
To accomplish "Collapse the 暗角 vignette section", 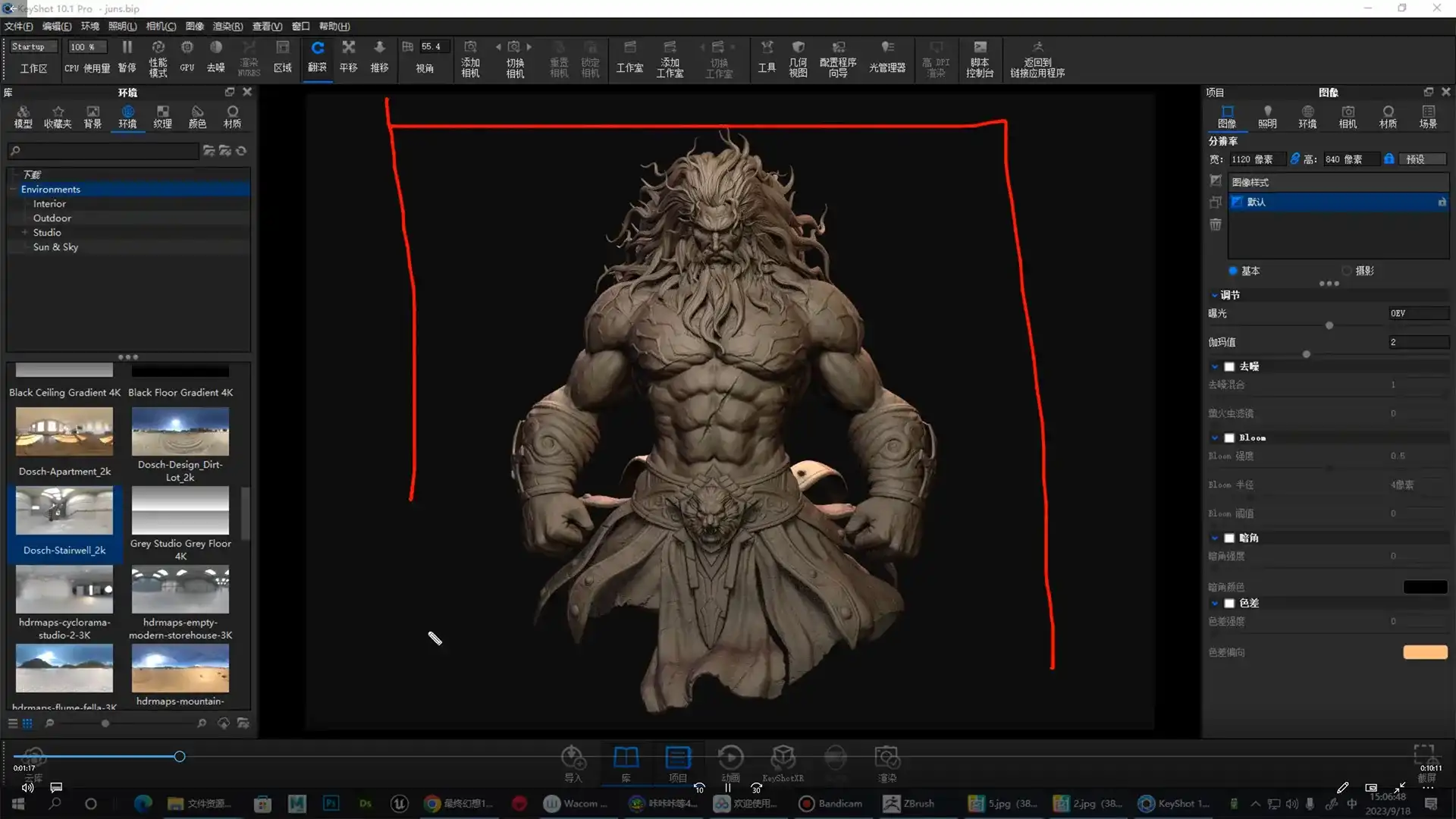I will point(1216,538).
